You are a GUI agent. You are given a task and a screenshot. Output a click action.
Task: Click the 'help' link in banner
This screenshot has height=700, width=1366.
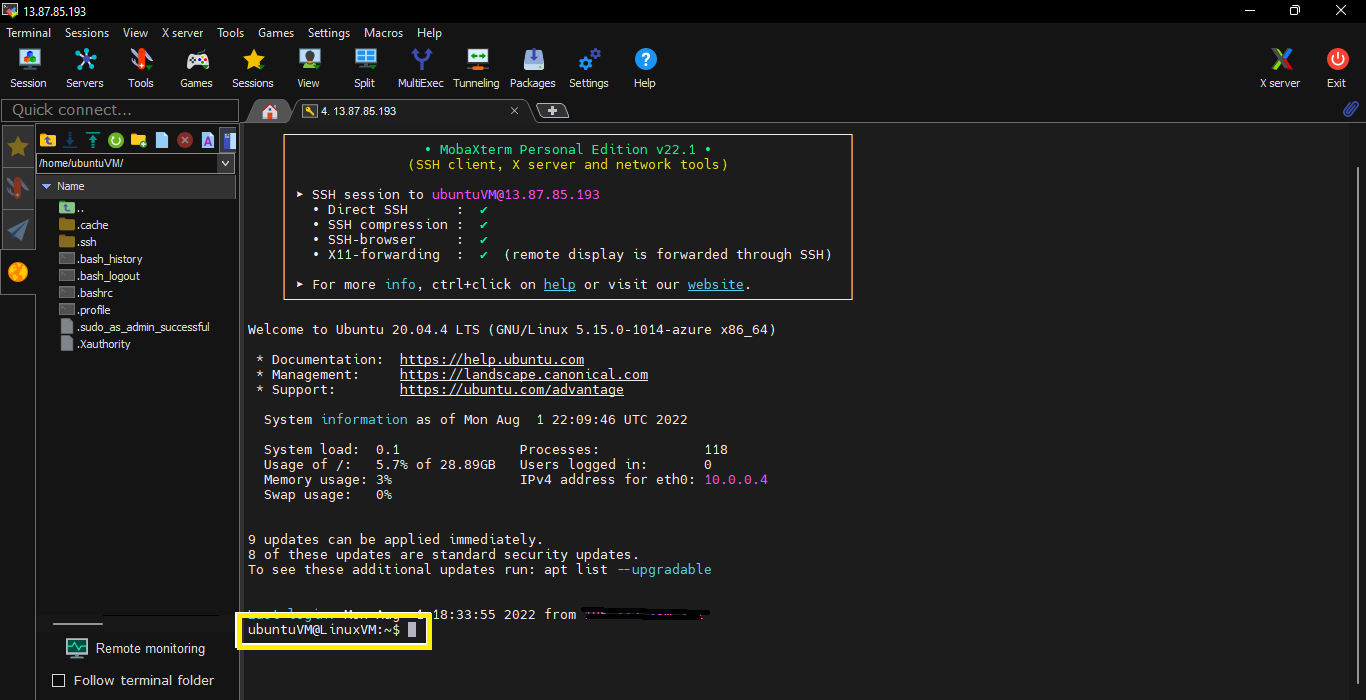click(x=559, y=285)
